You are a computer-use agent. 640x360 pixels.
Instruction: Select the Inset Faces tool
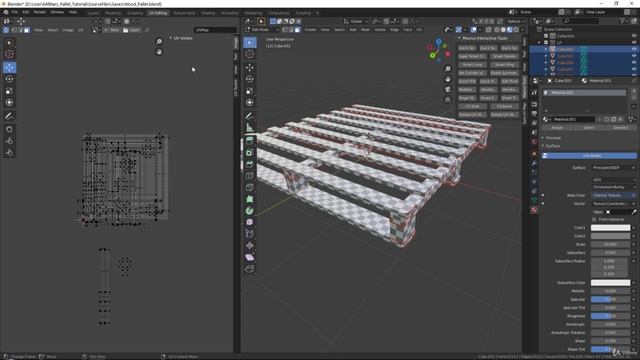[250, 153]
